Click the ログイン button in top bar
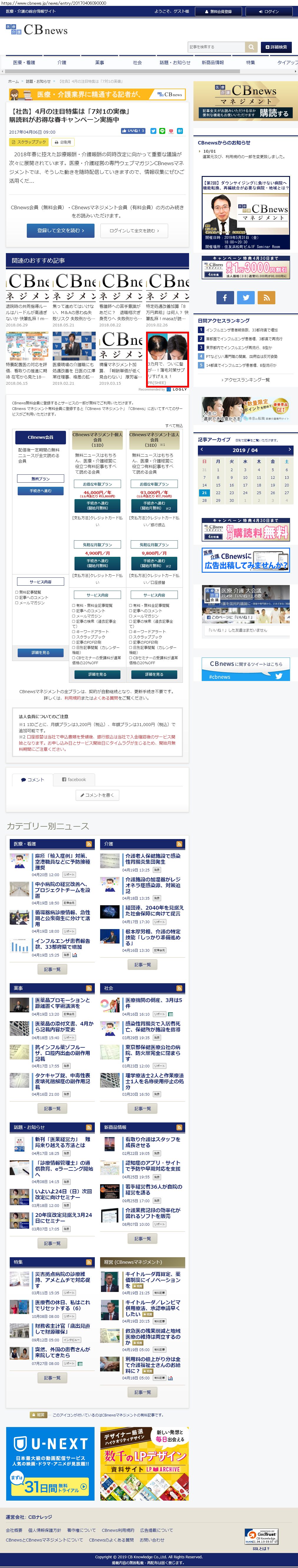Image resolution: width=298 pixels, height=1568 pixels. coord(269,11)
